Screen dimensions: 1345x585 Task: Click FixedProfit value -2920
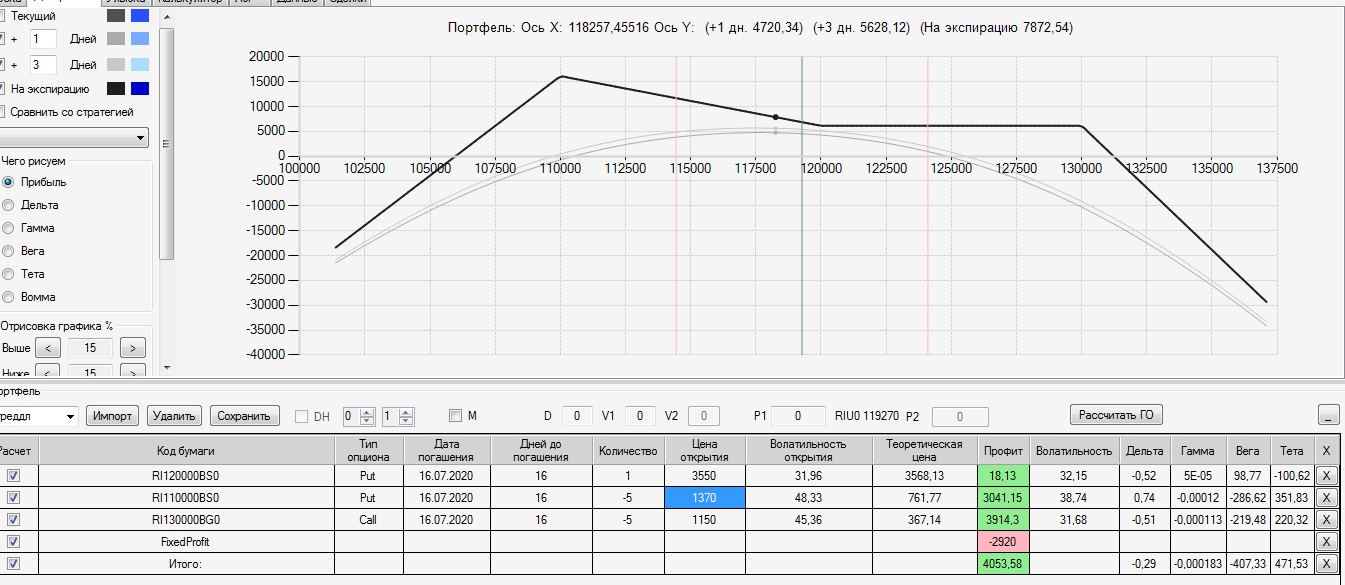(x=1003, y=542)
